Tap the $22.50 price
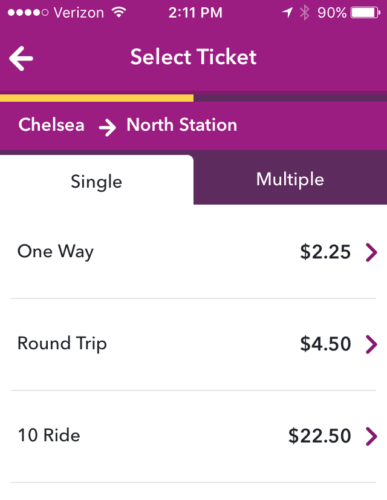Viewport: 387px width, 500px height. 320,436
